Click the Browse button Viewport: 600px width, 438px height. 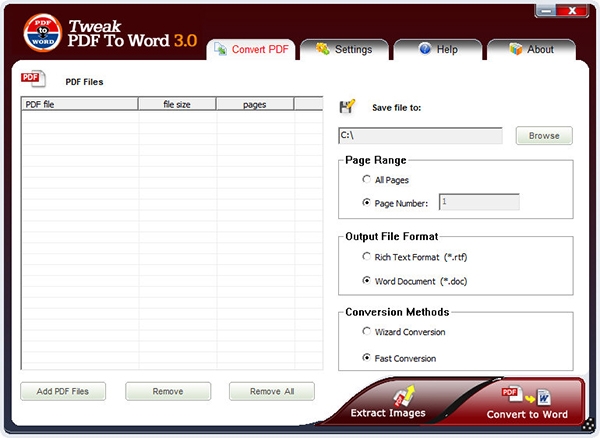coord(544,135)
